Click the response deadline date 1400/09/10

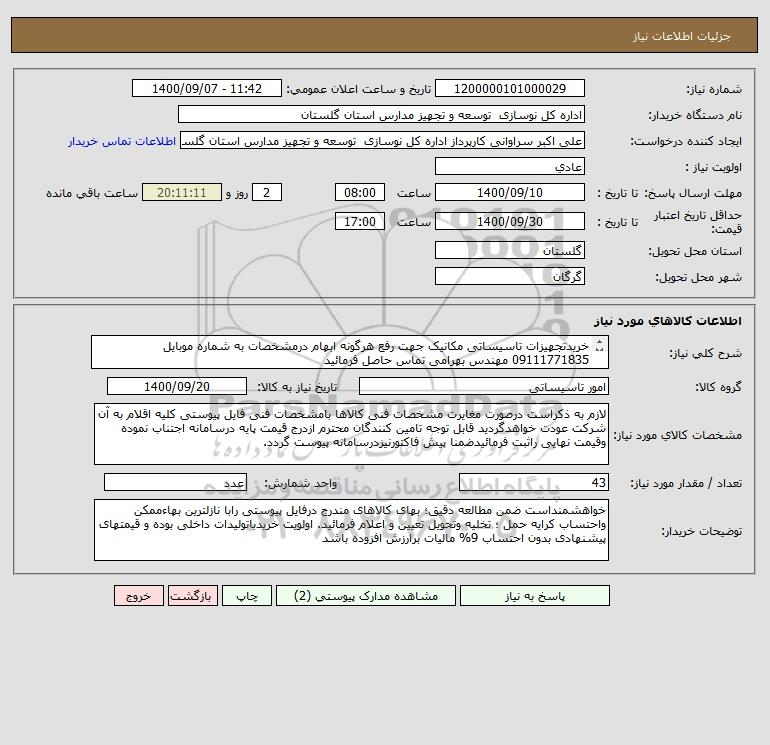[510, 193]
